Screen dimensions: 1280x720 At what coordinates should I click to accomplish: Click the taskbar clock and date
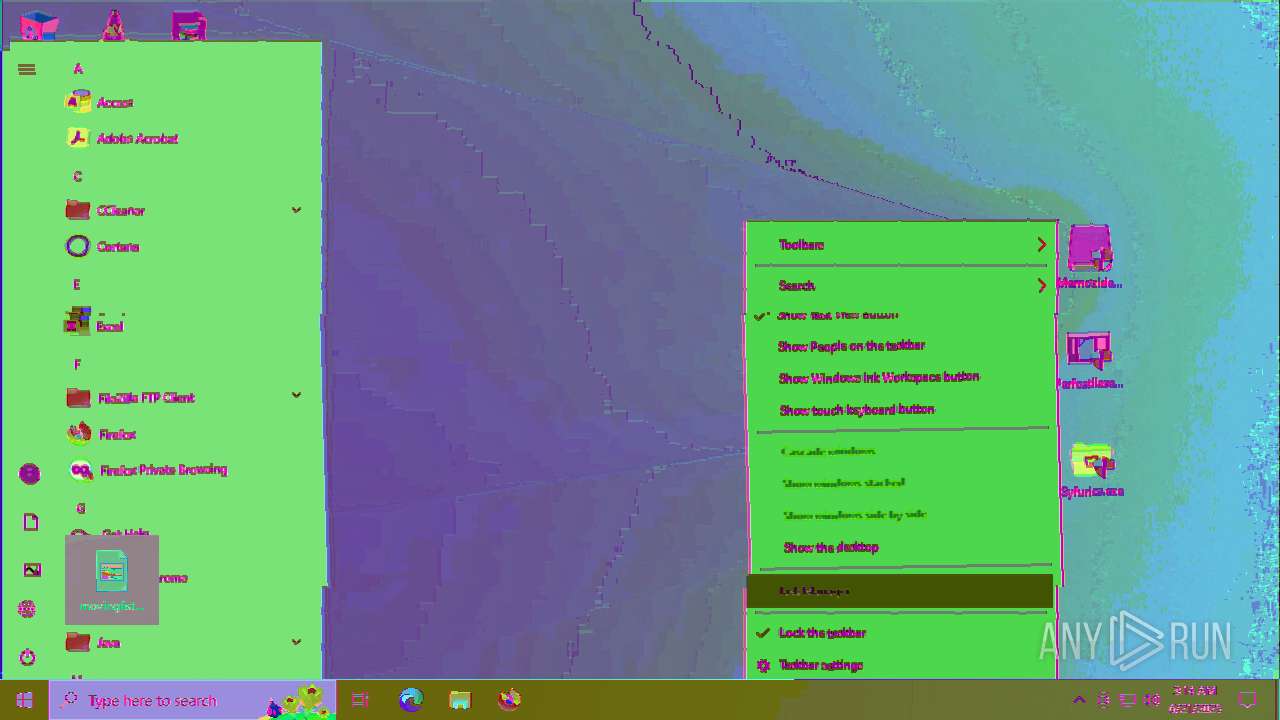[1196, 700]
